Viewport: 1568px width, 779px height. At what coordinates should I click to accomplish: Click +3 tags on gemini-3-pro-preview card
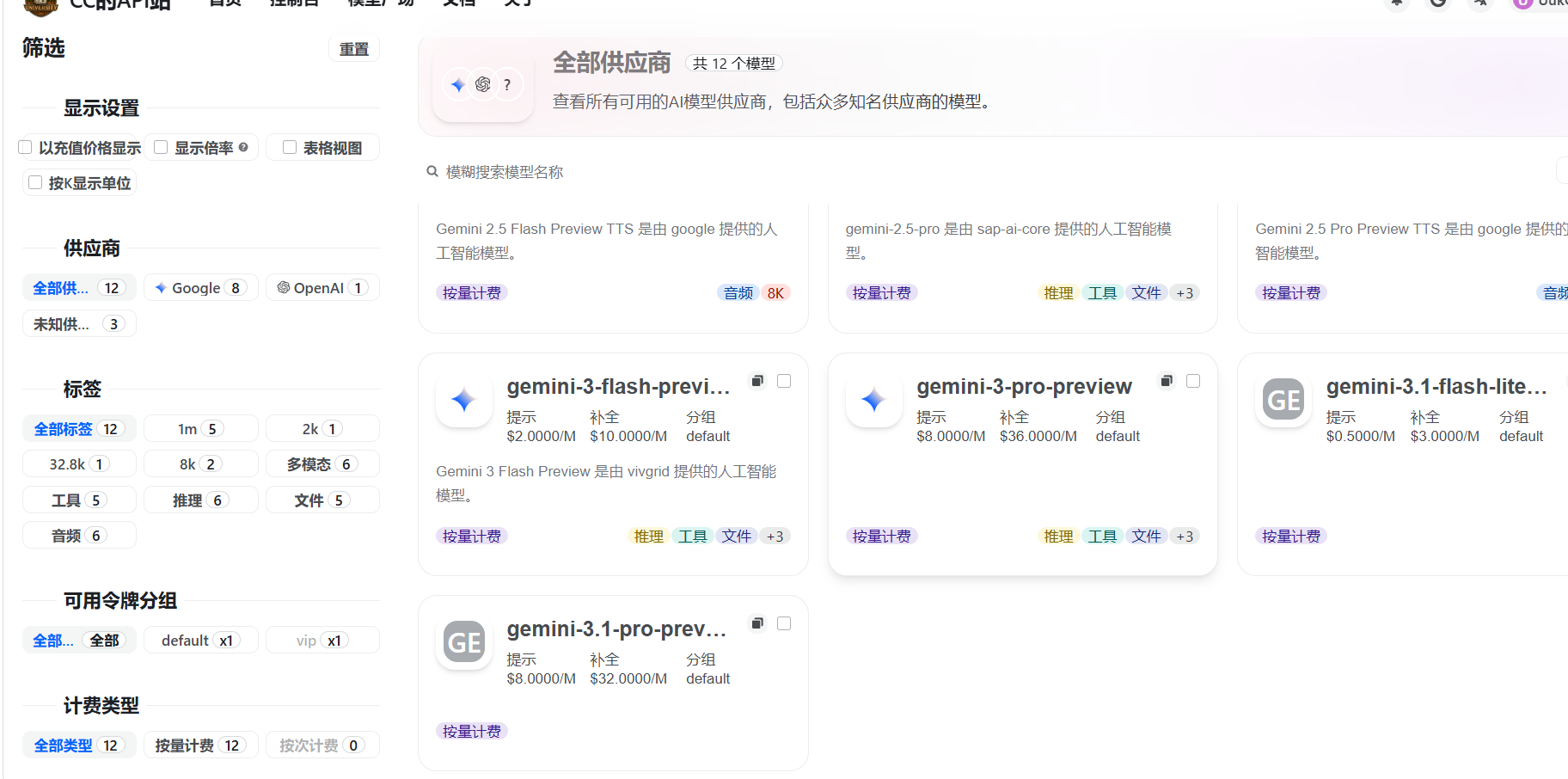[1185, 537]
